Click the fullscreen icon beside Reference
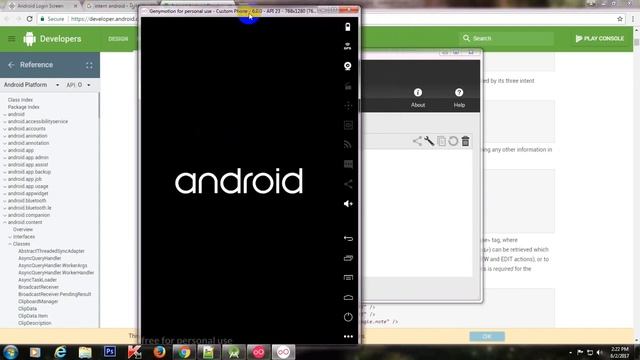This screenshot has width=640, height=360. 89,65
